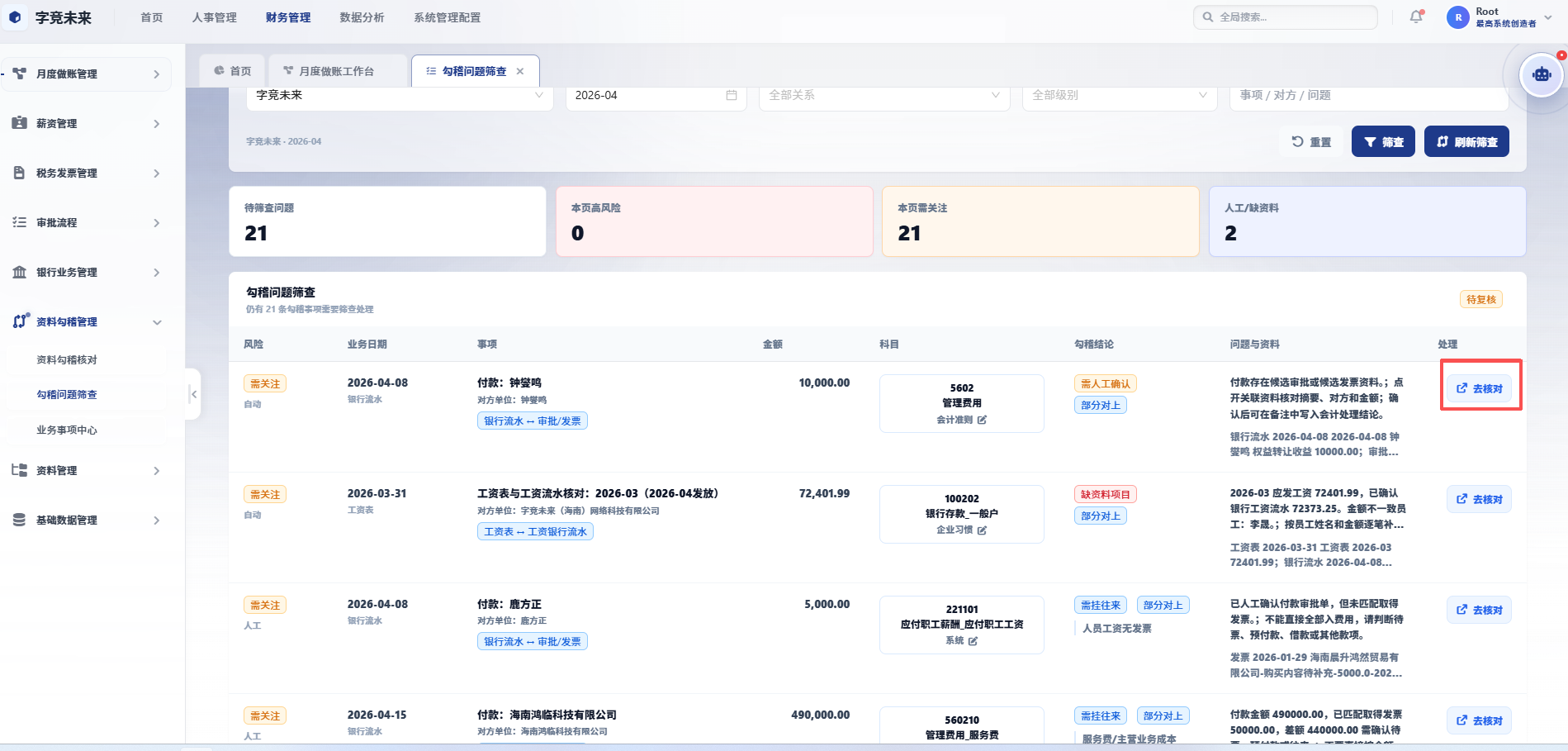The width and height of the screenshot is (1568, 751).
Task: Focus the 全局搜索 search field
Action: tap(1285, 17)
